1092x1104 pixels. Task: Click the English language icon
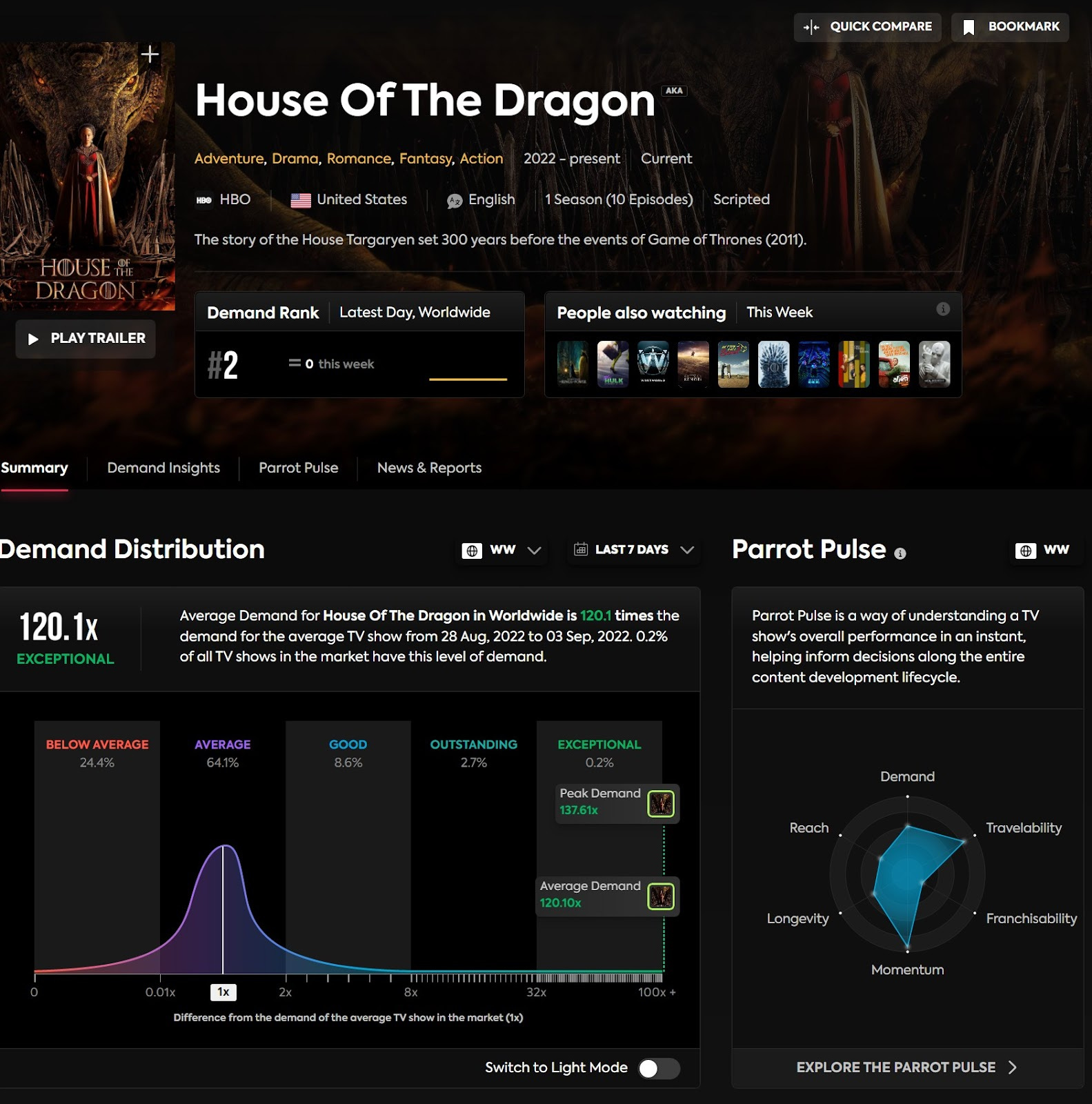pos(455,201)
